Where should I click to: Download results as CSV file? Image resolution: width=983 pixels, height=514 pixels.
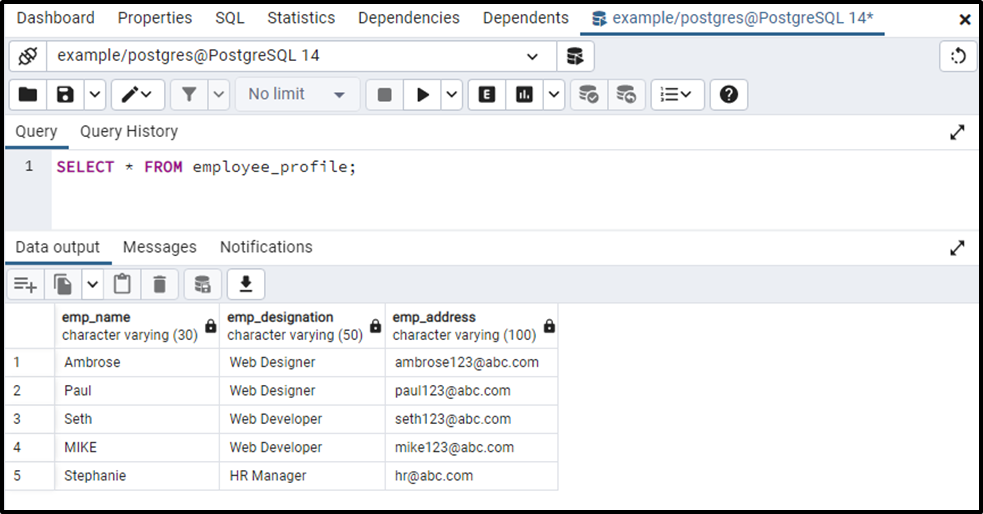[246, 285]
